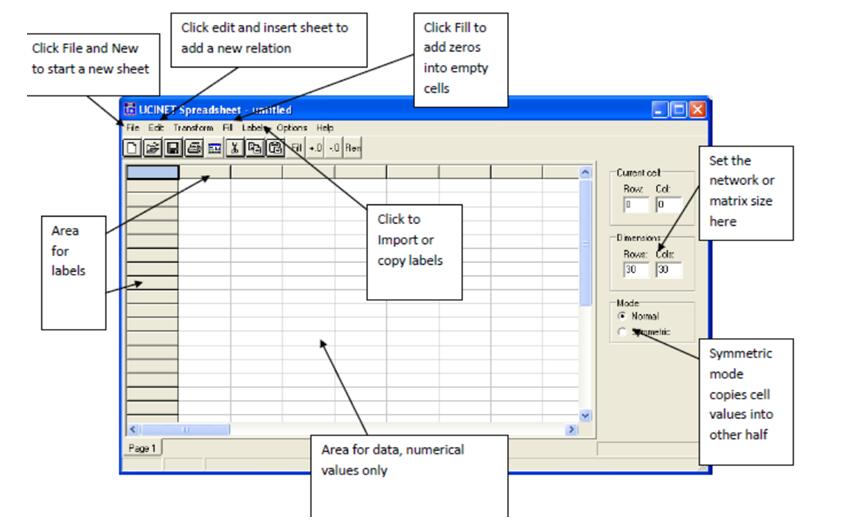This screenshot has height=527, width=864.
Task: Open the Options menu
Action: [x=292, y=127]
